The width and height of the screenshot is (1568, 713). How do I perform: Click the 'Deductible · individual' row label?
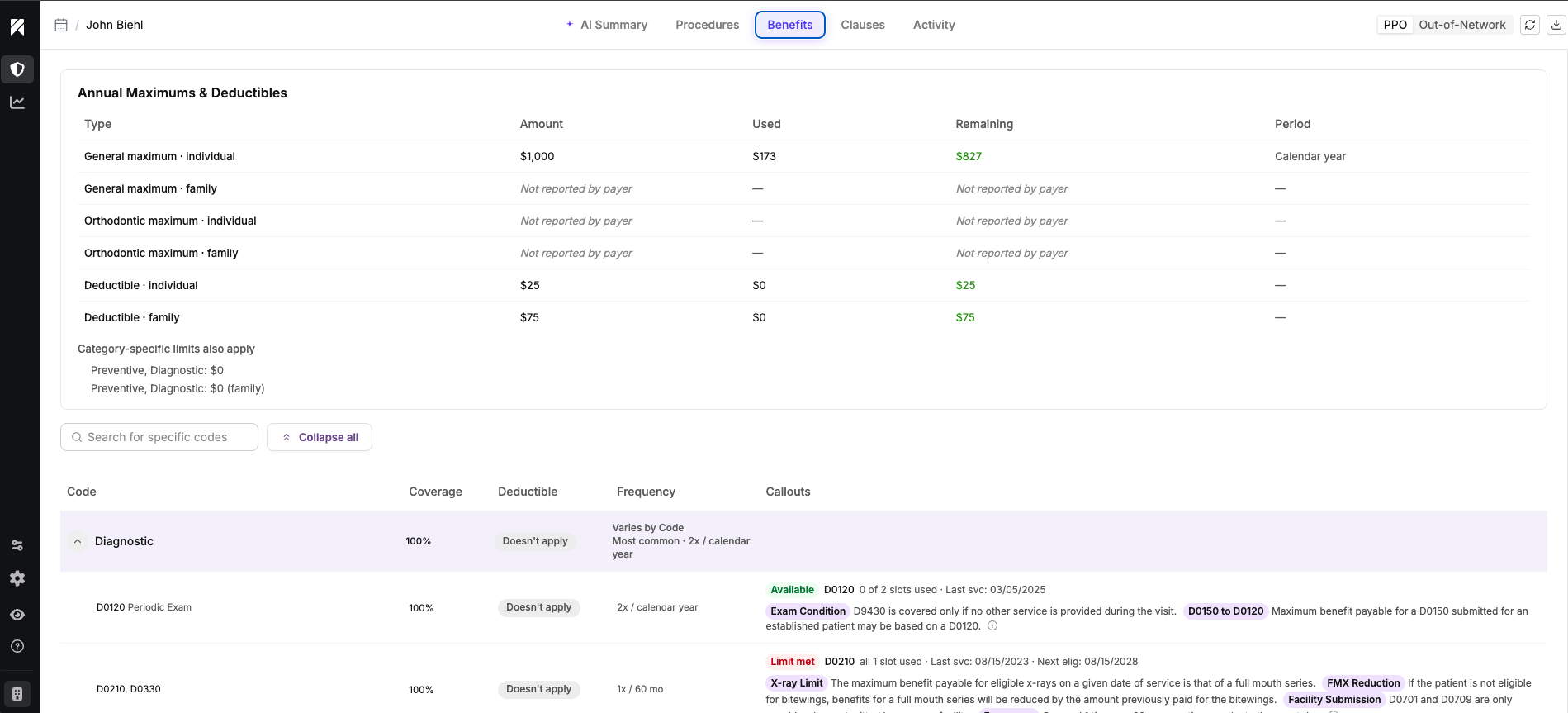tap(141, 285)
